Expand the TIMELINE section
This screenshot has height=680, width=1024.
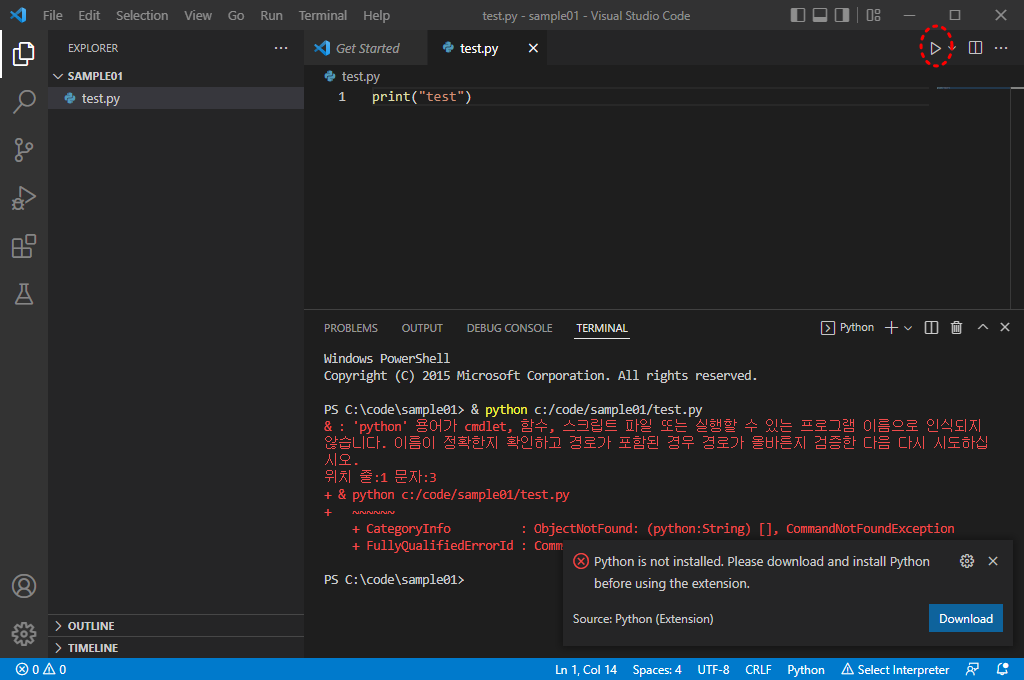[x=176, y=648]
